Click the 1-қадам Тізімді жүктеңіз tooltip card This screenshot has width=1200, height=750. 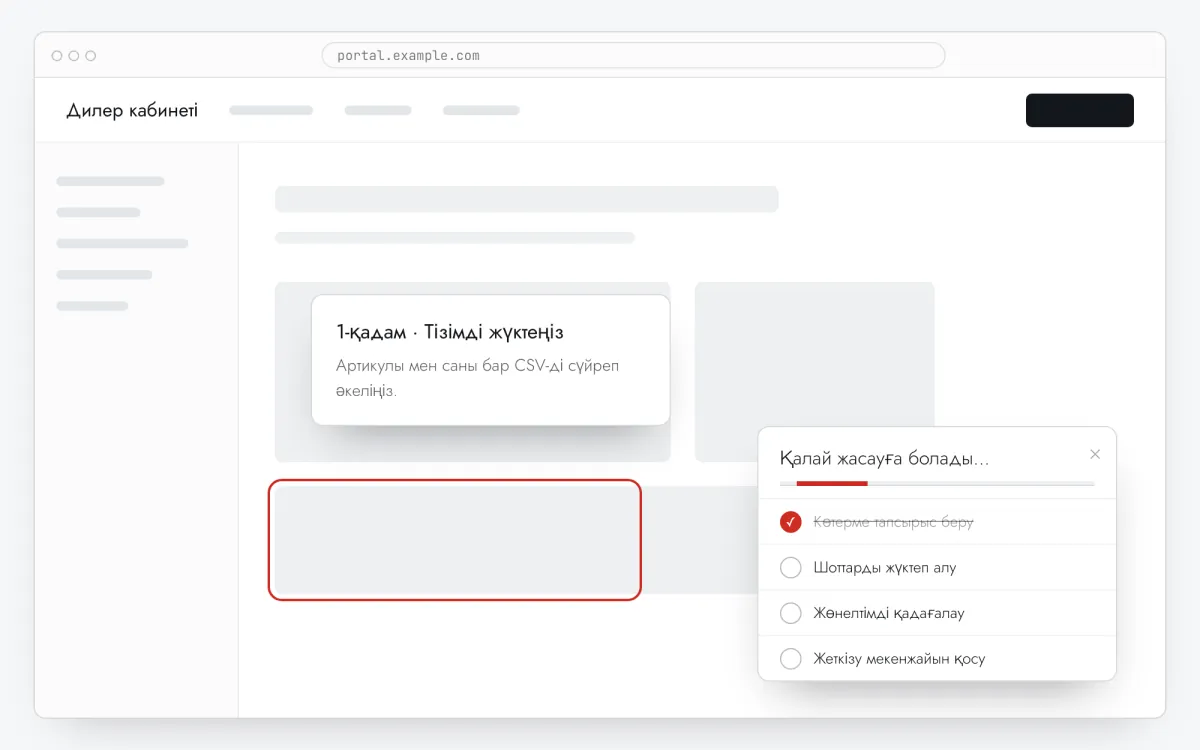click(x=491, y=360)
